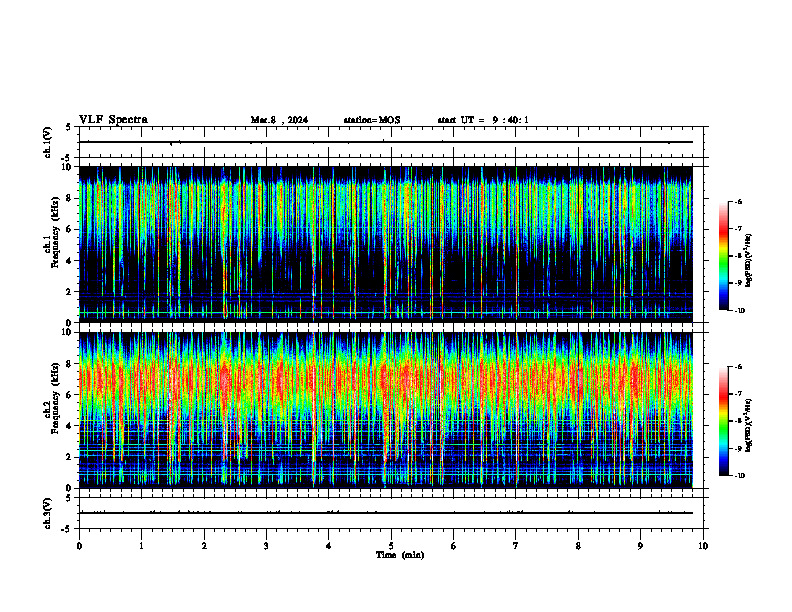Image resolution: width=792 pixels, height=612 pixels.
Task: Click time-axis tick label "9"
Action: [x=640, y=546]
